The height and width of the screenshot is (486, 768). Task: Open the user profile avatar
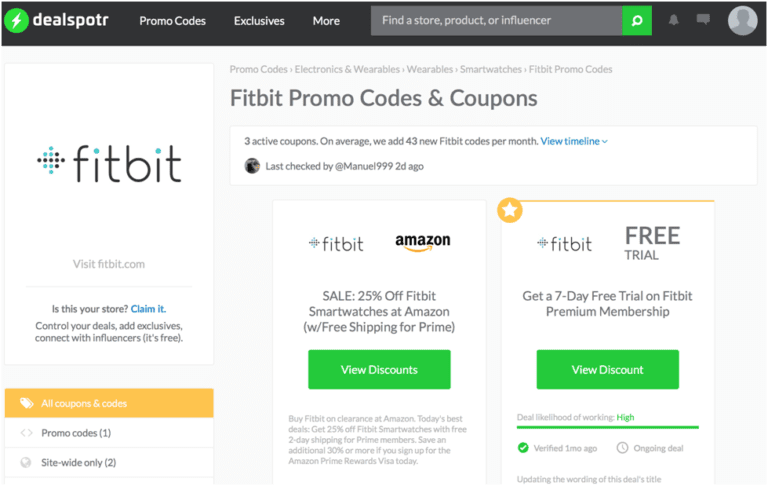[742, 20]
